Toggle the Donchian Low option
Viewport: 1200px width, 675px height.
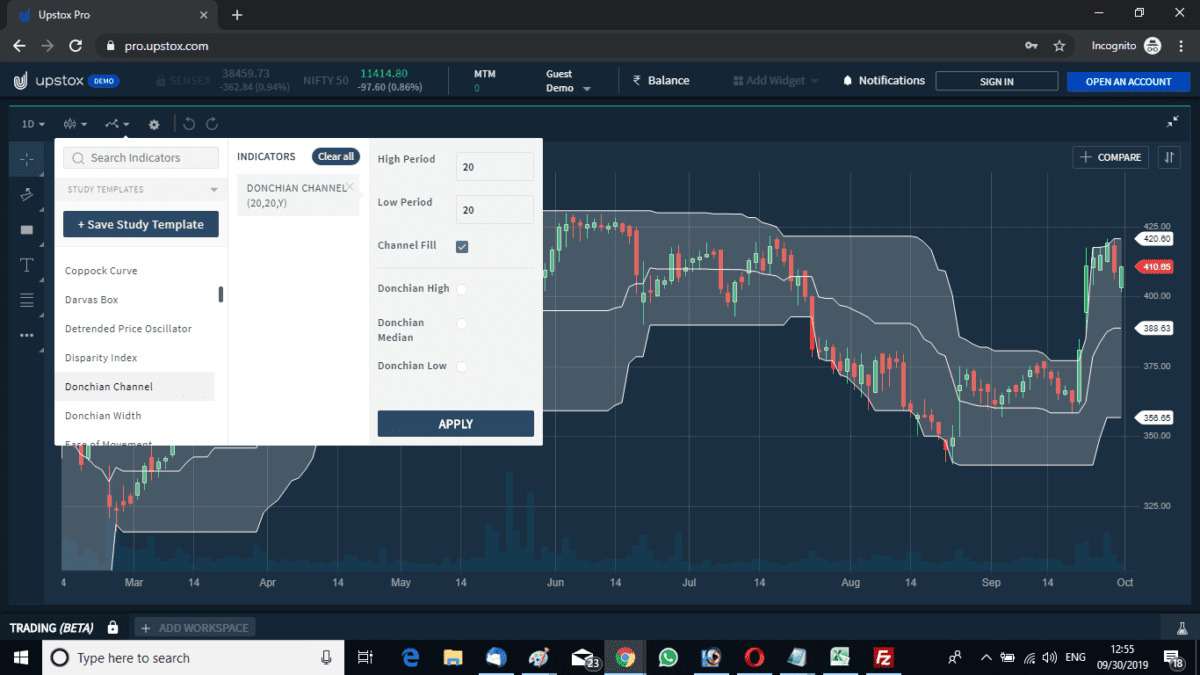tap(461, 366)
